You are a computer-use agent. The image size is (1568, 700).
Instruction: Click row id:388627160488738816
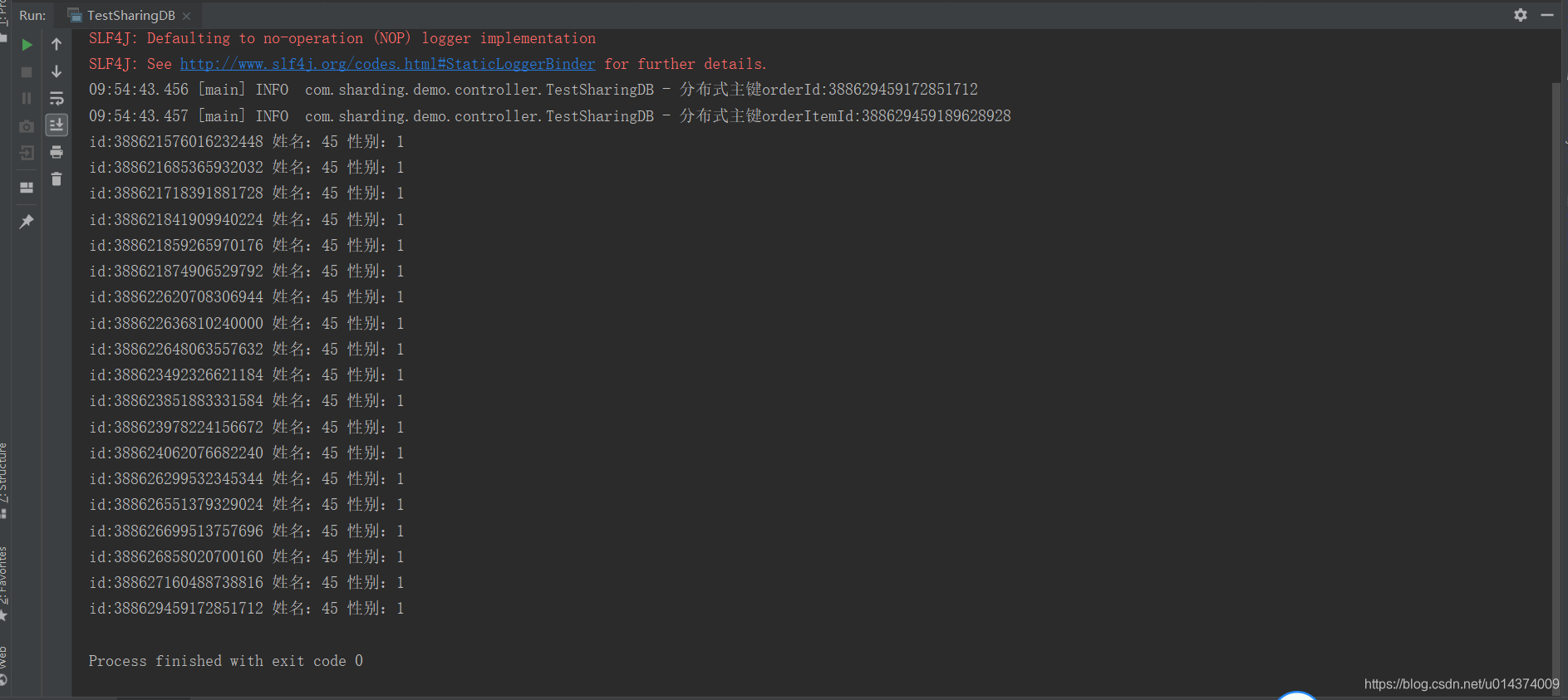click(x=247, y=583)
